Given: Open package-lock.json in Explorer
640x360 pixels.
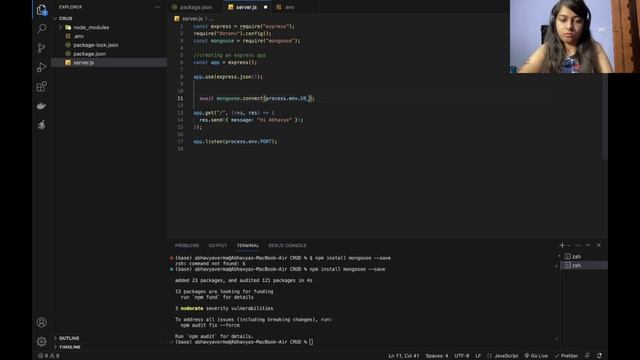Looking at the screenshot, I should click(109, 45).
